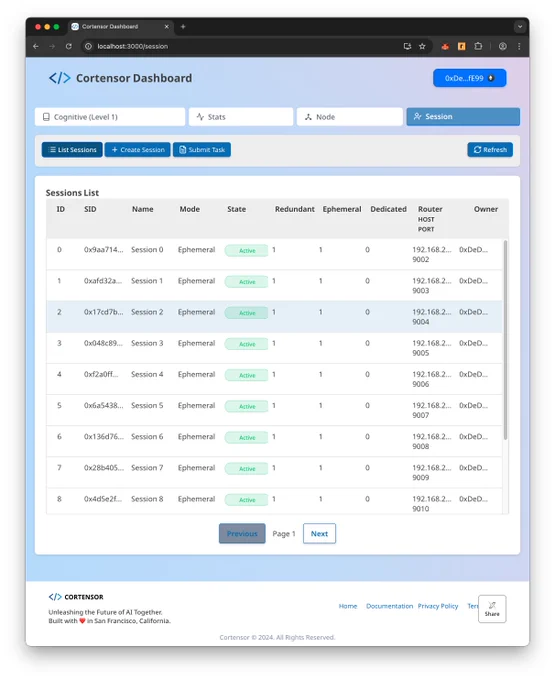Viewport: 555px width, 680px height.
Task: Click router port 9009 value
Action: click(x=421, y=478)
